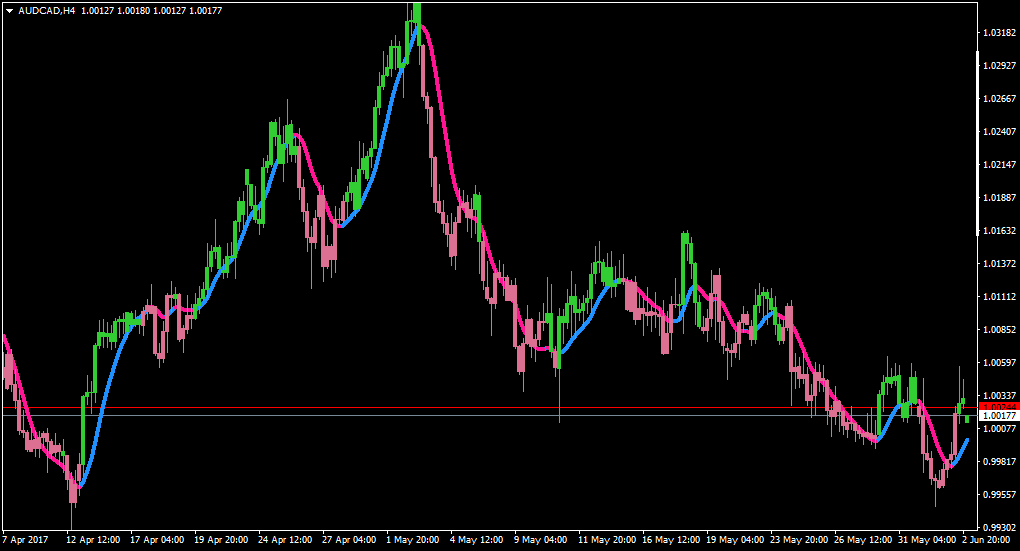This screenshot has height=551, width=1020.
Task: Select the white 1.00177 current price tag
Action: 999,415
